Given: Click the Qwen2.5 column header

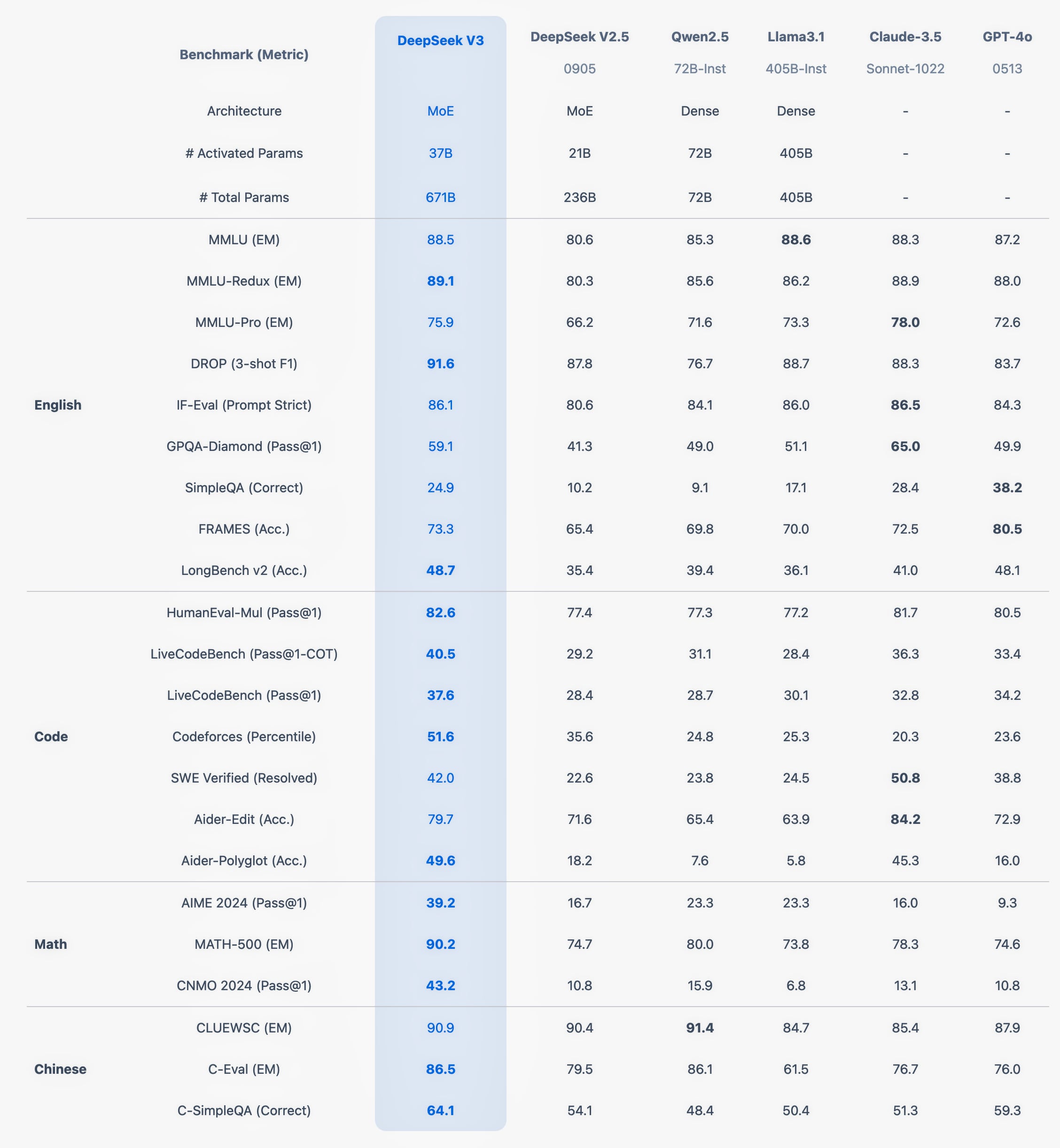Looking at the screenshot, I should point(700,37).
